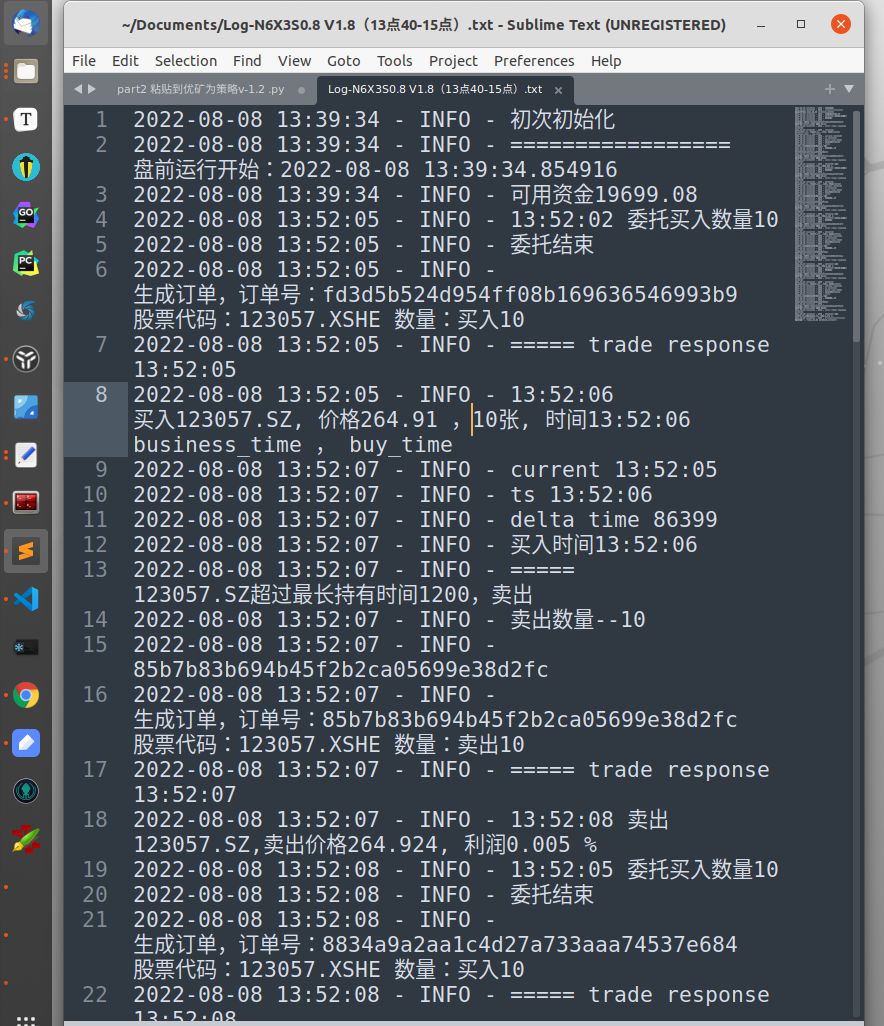Open the dark terminal with asterisk icon
The image size is (884, 1026).
pos(26,647)
